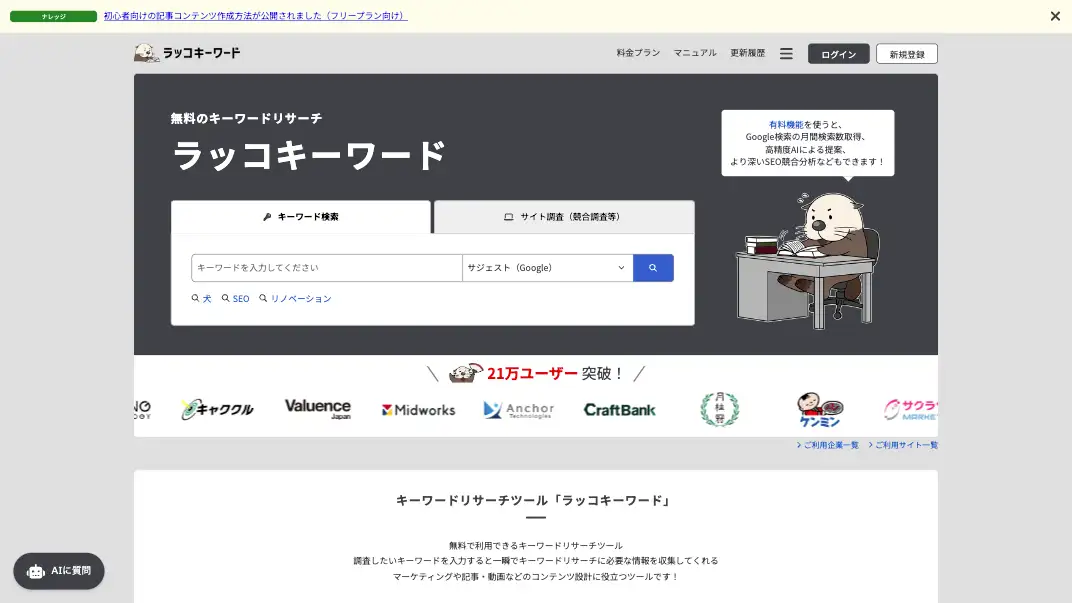Click the 21万ユーザー text
The height and width of the screenshot is (603, 1072).
532,373
